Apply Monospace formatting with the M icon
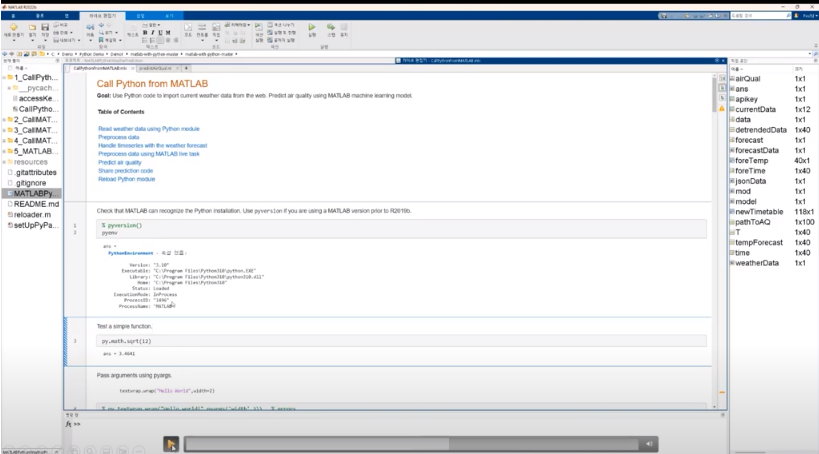 pos(168,33)
